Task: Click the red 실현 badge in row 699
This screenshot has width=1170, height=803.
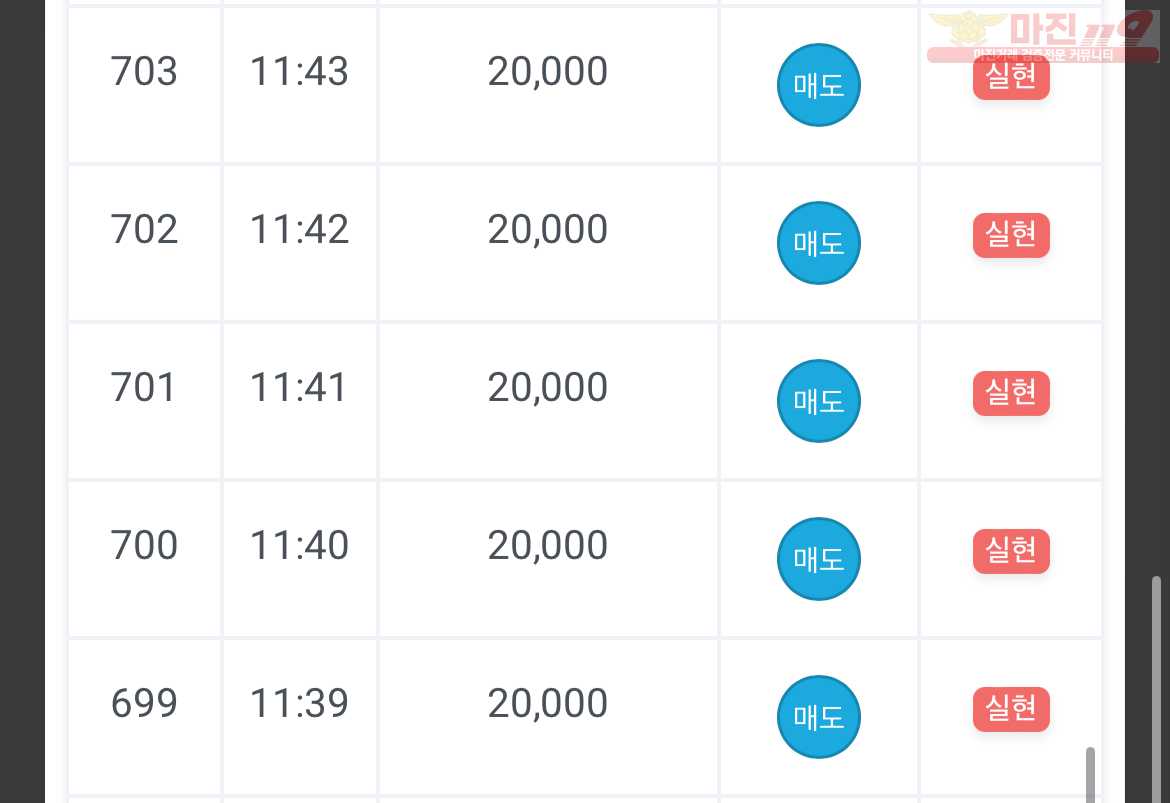Action: [1011, 709]
